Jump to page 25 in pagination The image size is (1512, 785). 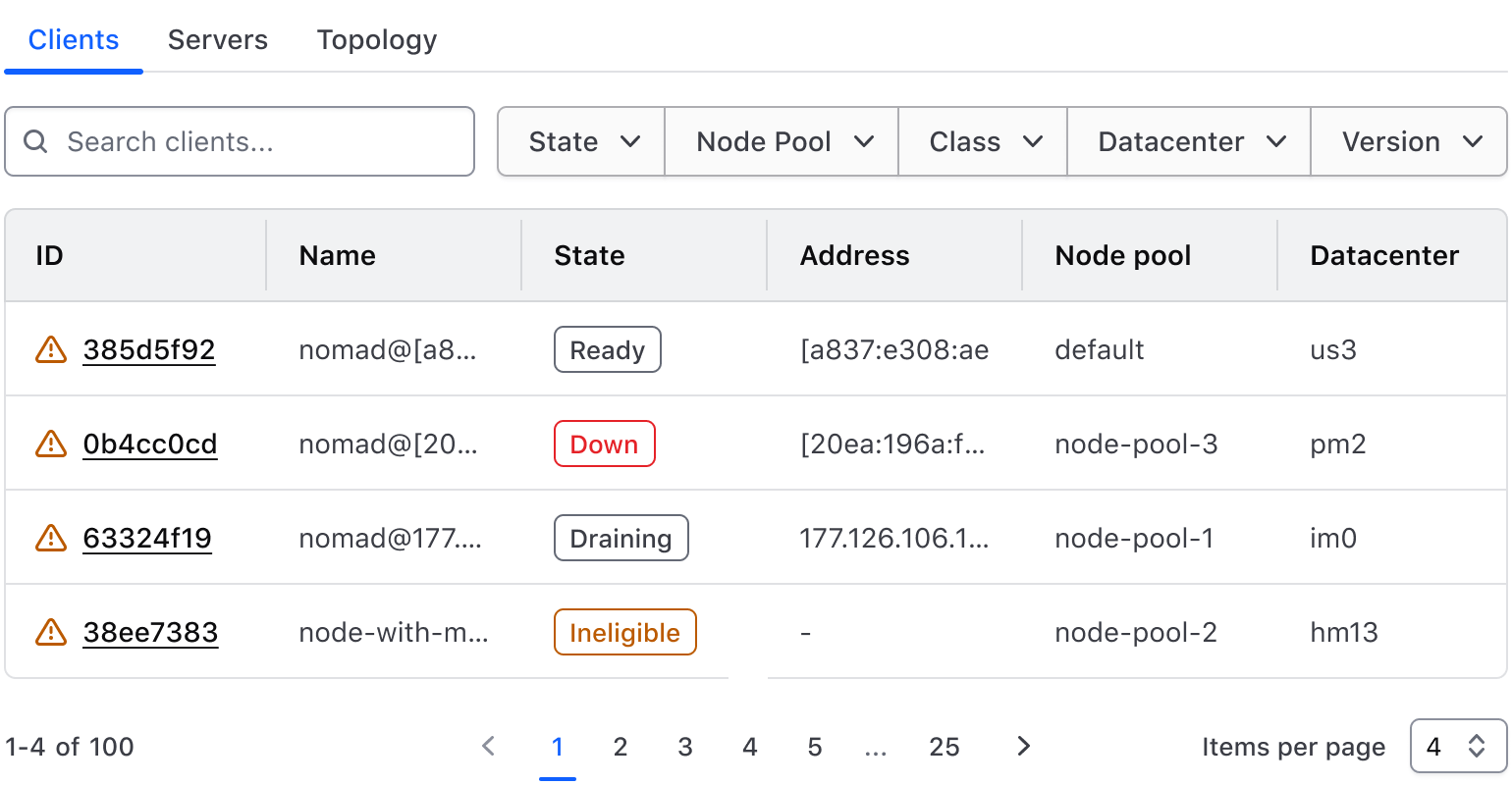[944, 747]
